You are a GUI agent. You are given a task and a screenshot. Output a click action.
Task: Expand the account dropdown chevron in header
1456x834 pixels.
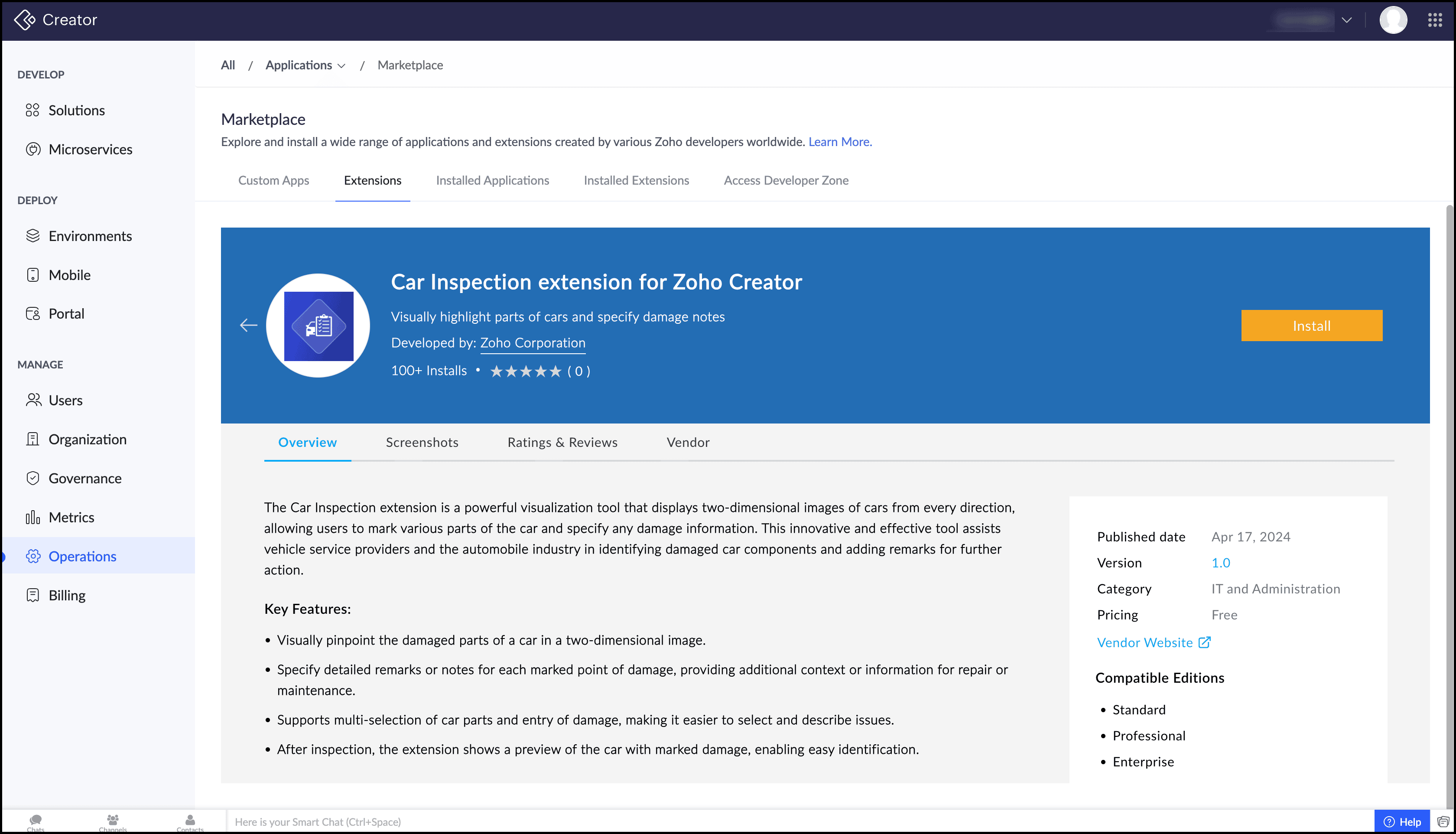pyautogui.click(x=1347, y=20)
